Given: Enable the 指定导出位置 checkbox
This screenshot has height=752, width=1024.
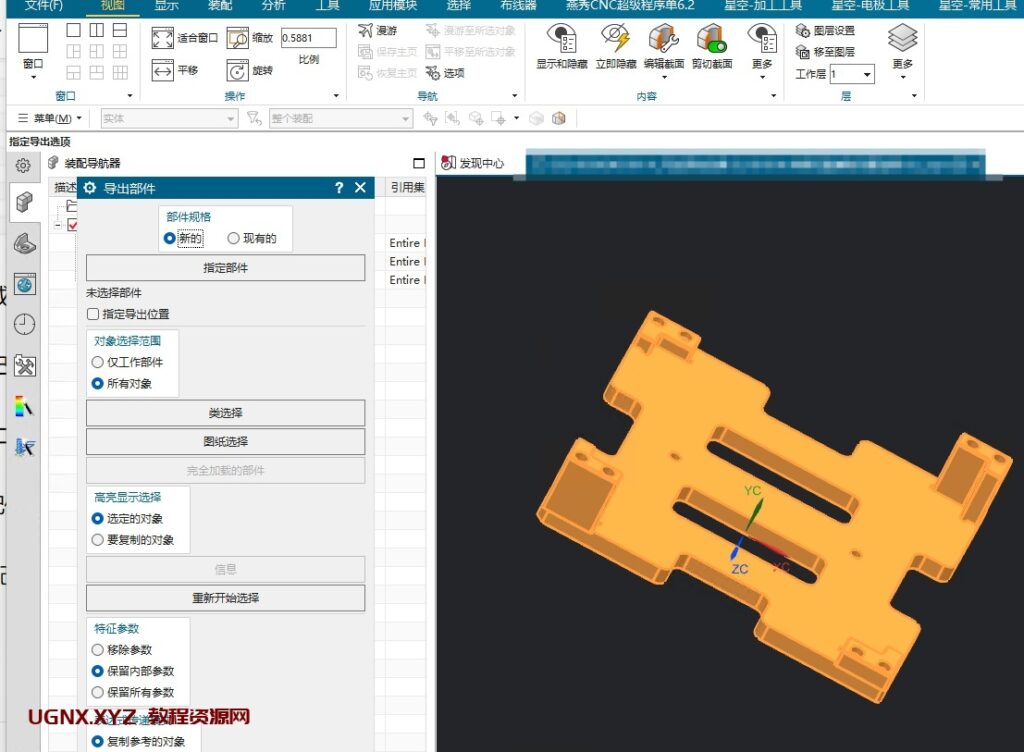Looking at the screenshot, I should coord(93,314).
